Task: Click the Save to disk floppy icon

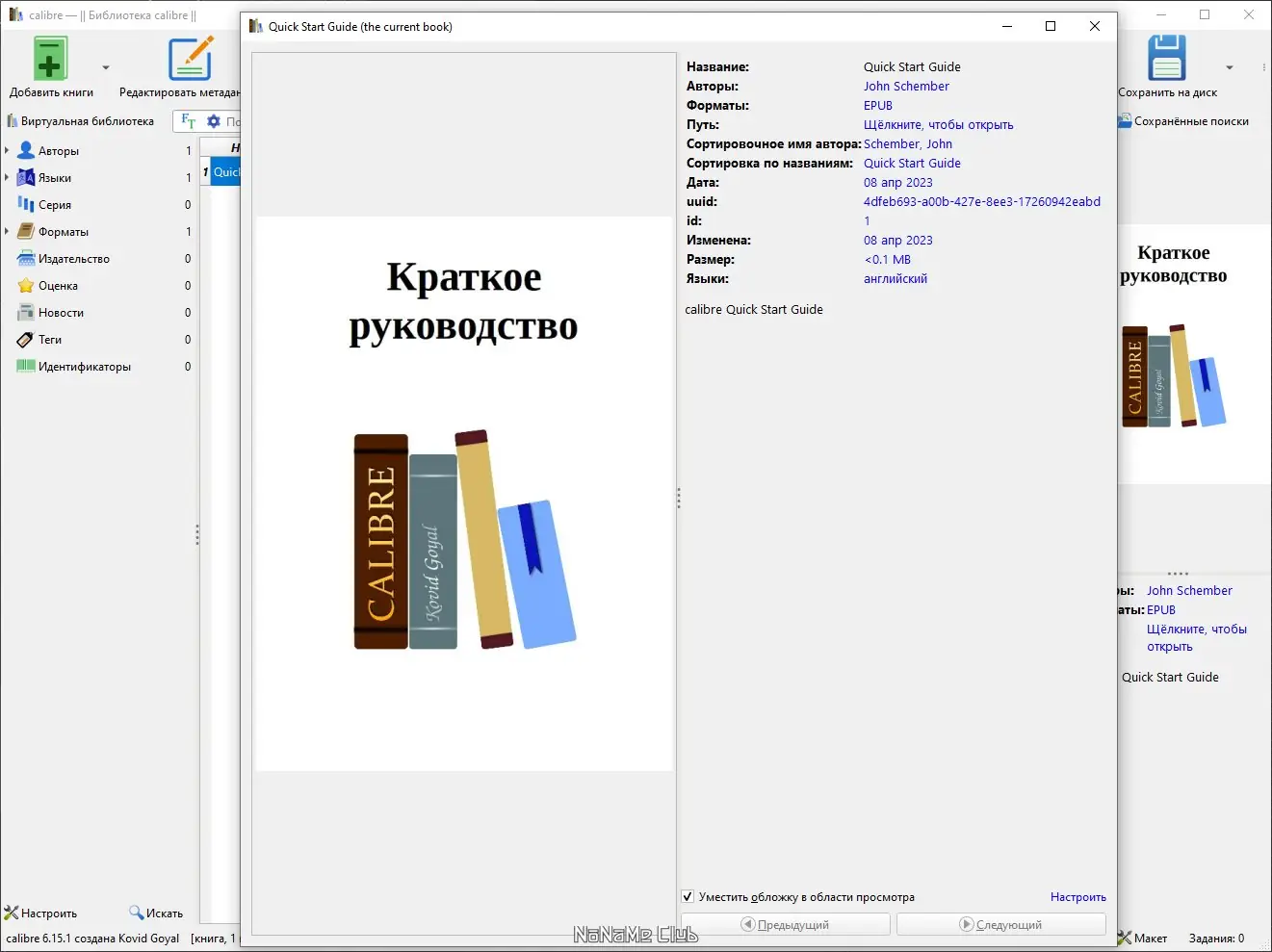Action: click(x=1166, y=60)
